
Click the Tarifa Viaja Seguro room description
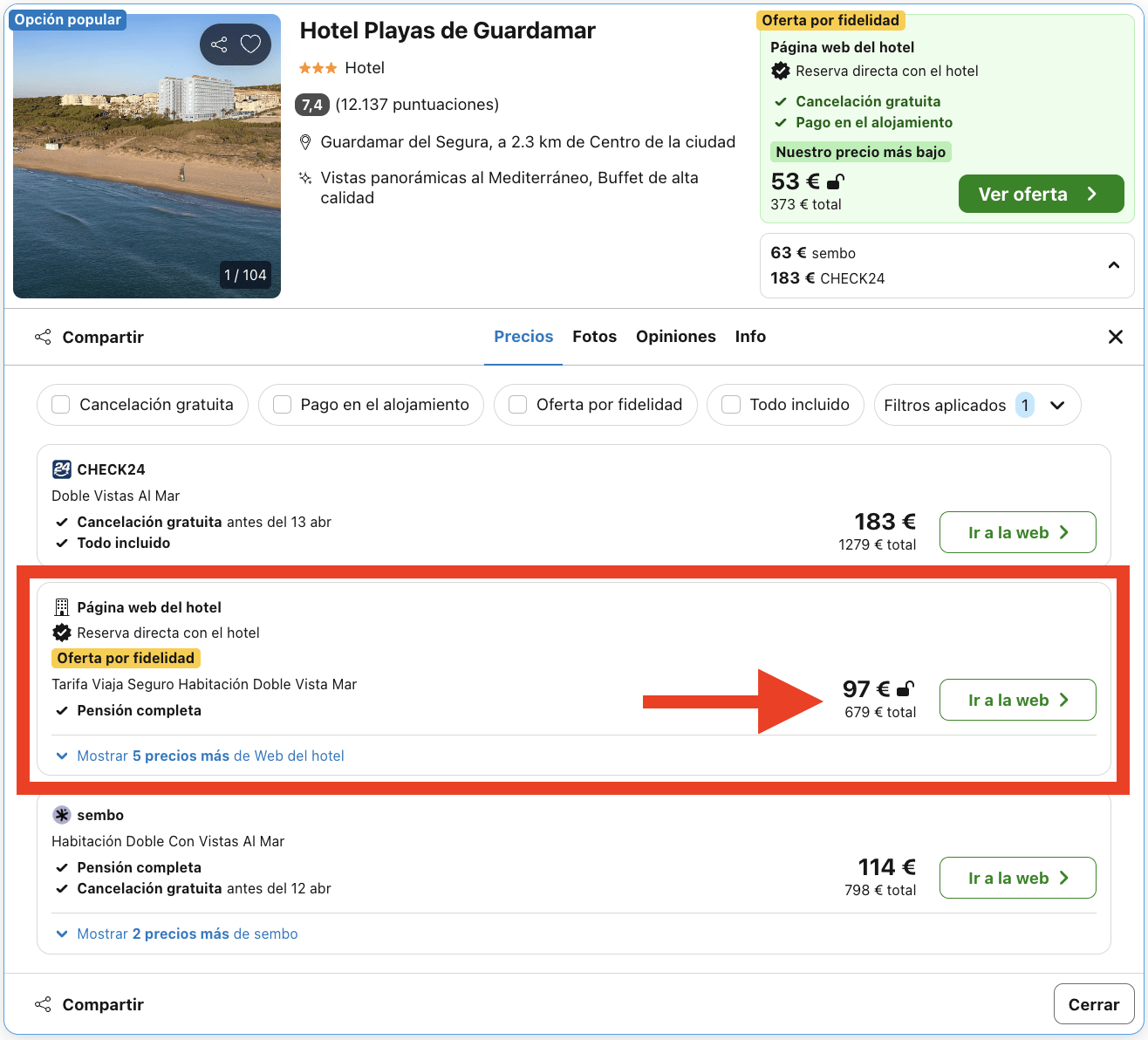tap(204, 684)
